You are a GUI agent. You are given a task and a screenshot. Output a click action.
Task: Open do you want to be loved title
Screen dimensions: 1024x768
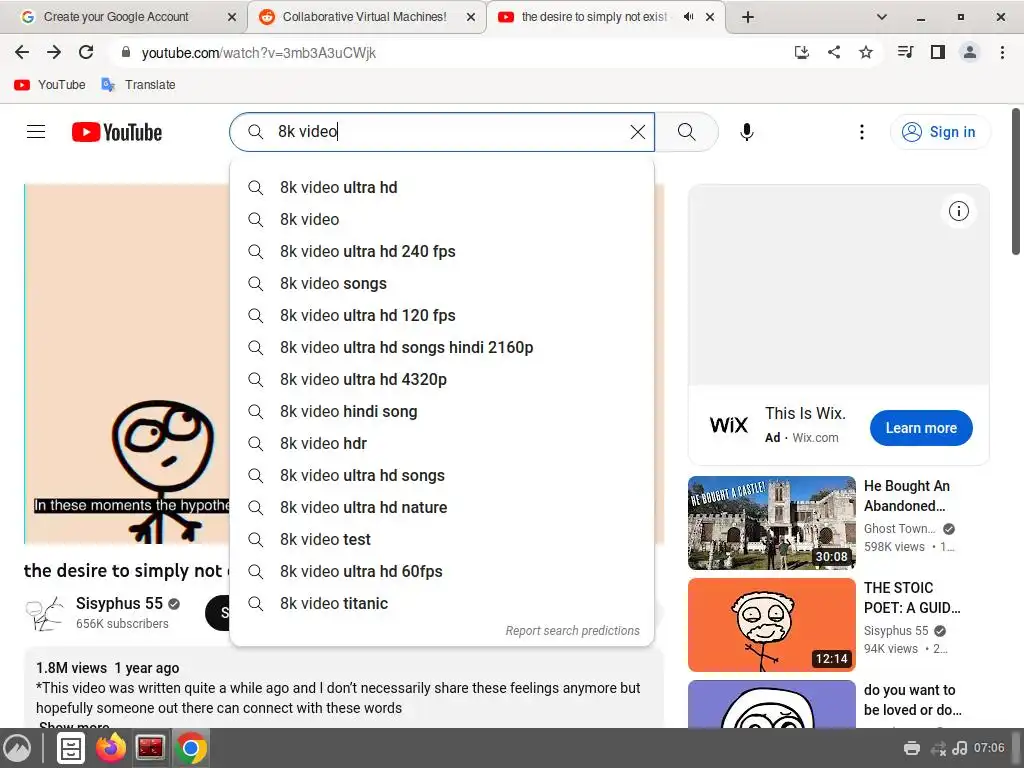click(912, 699)
